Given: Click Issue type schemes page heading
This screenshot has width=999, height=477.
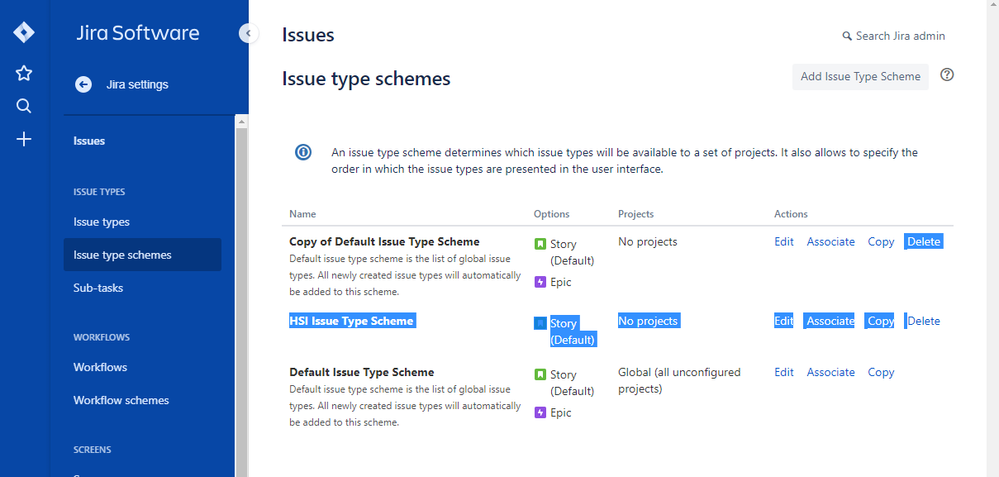Looking at the screenshot, I should pyautogui.click(x=366, y=79).
